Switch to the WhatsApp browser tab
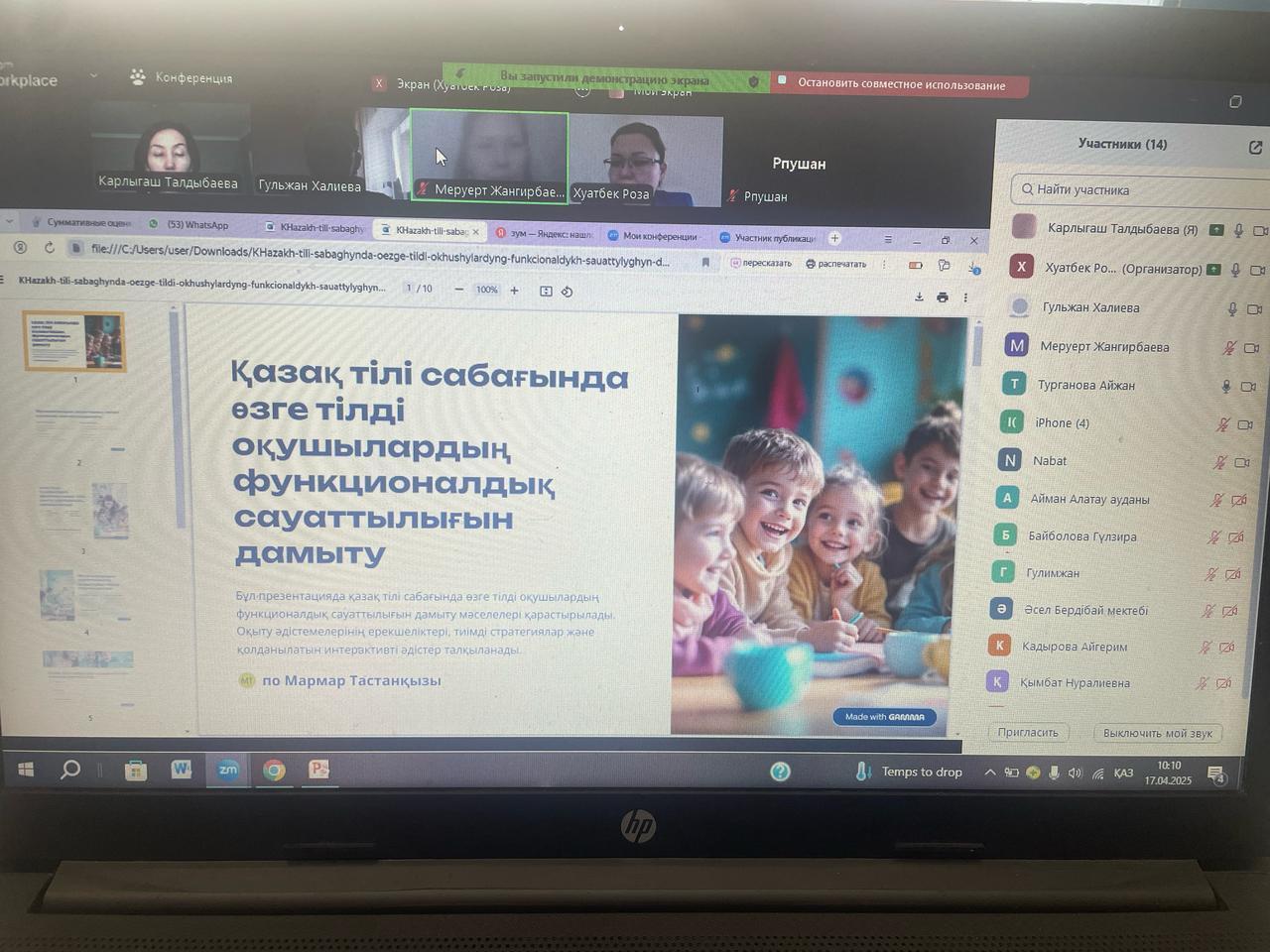This screenshot has height=952, width=1270. click(x=196, y=225)
